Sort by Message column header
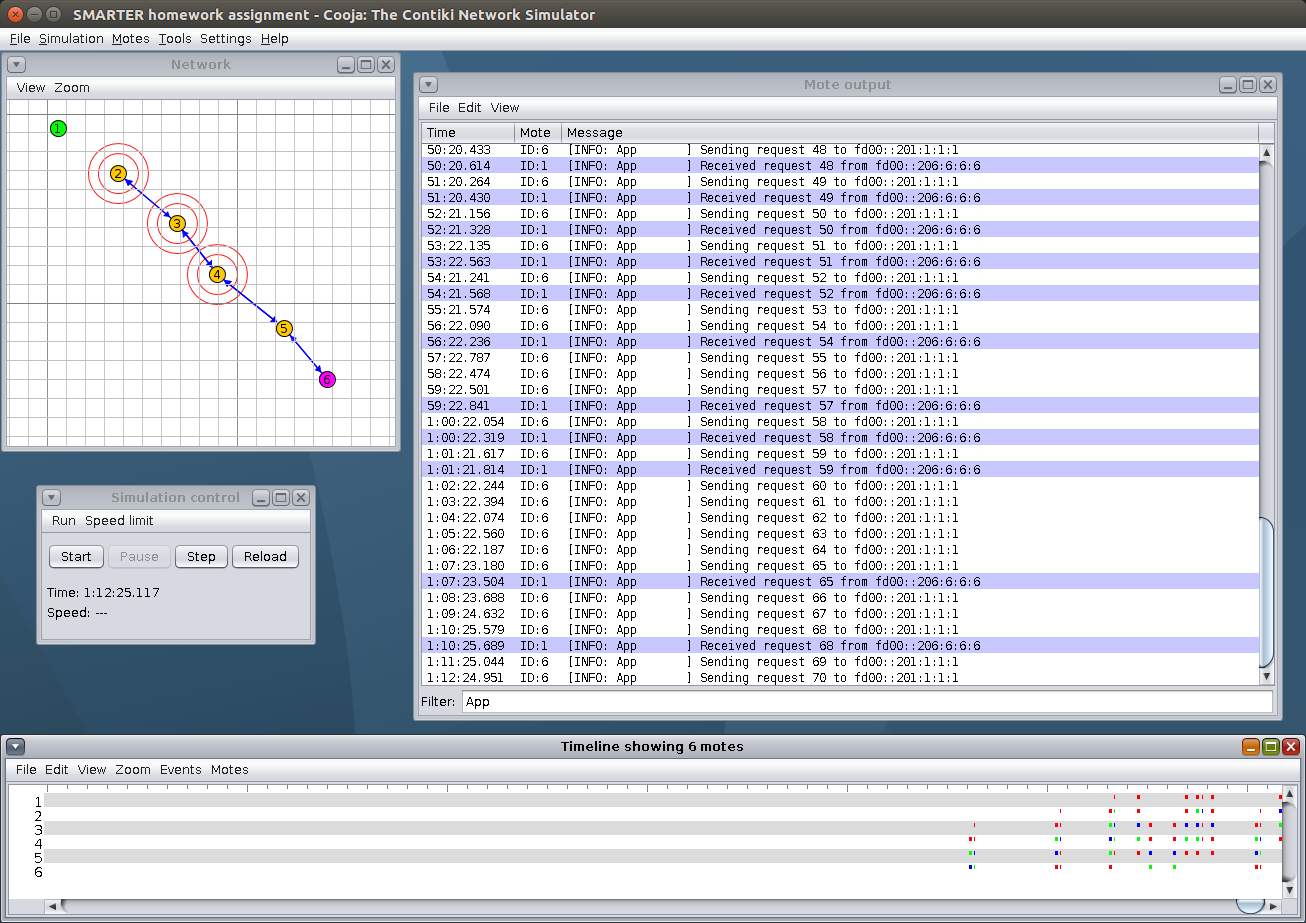1306x923 pixels. click(x=909, y=132)
